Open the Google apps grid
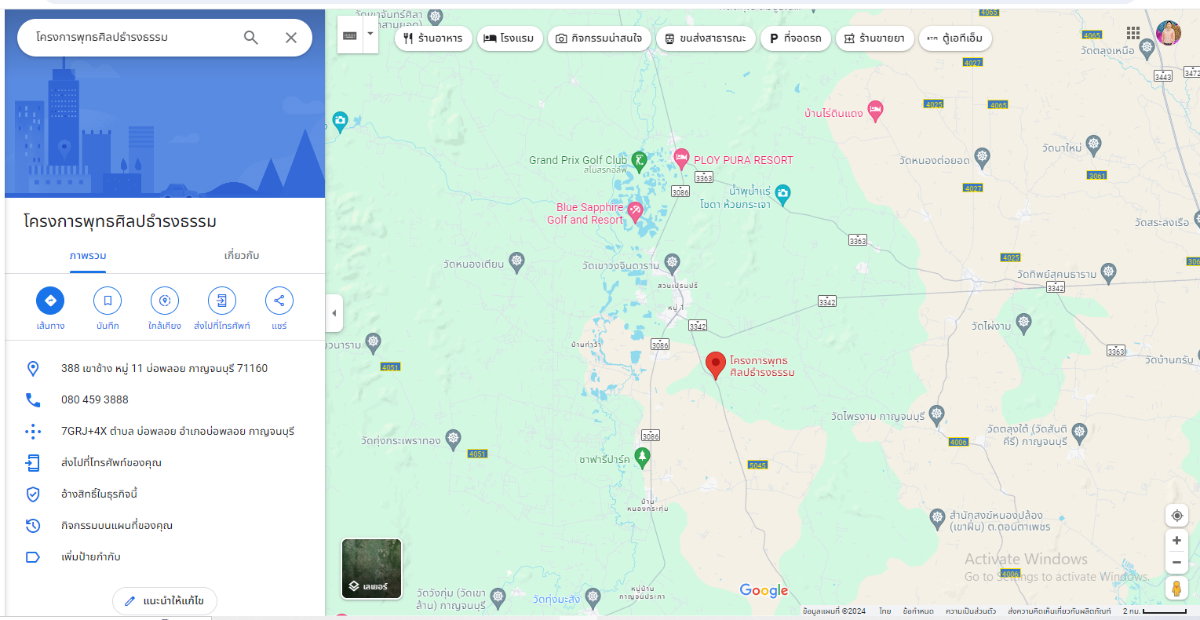Screen dimensions: 1200x620 (1133, 33)
